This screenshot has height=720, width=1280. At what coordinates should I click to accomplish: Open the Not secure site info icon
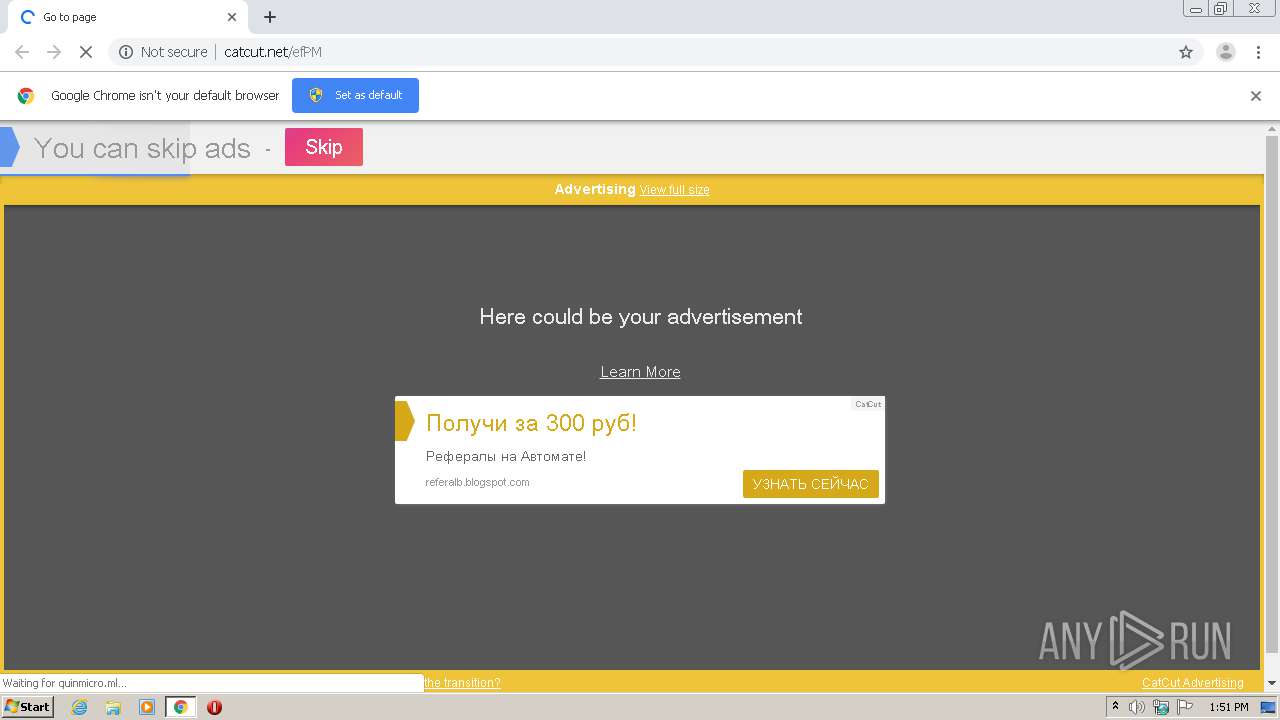tap(126, 52)
